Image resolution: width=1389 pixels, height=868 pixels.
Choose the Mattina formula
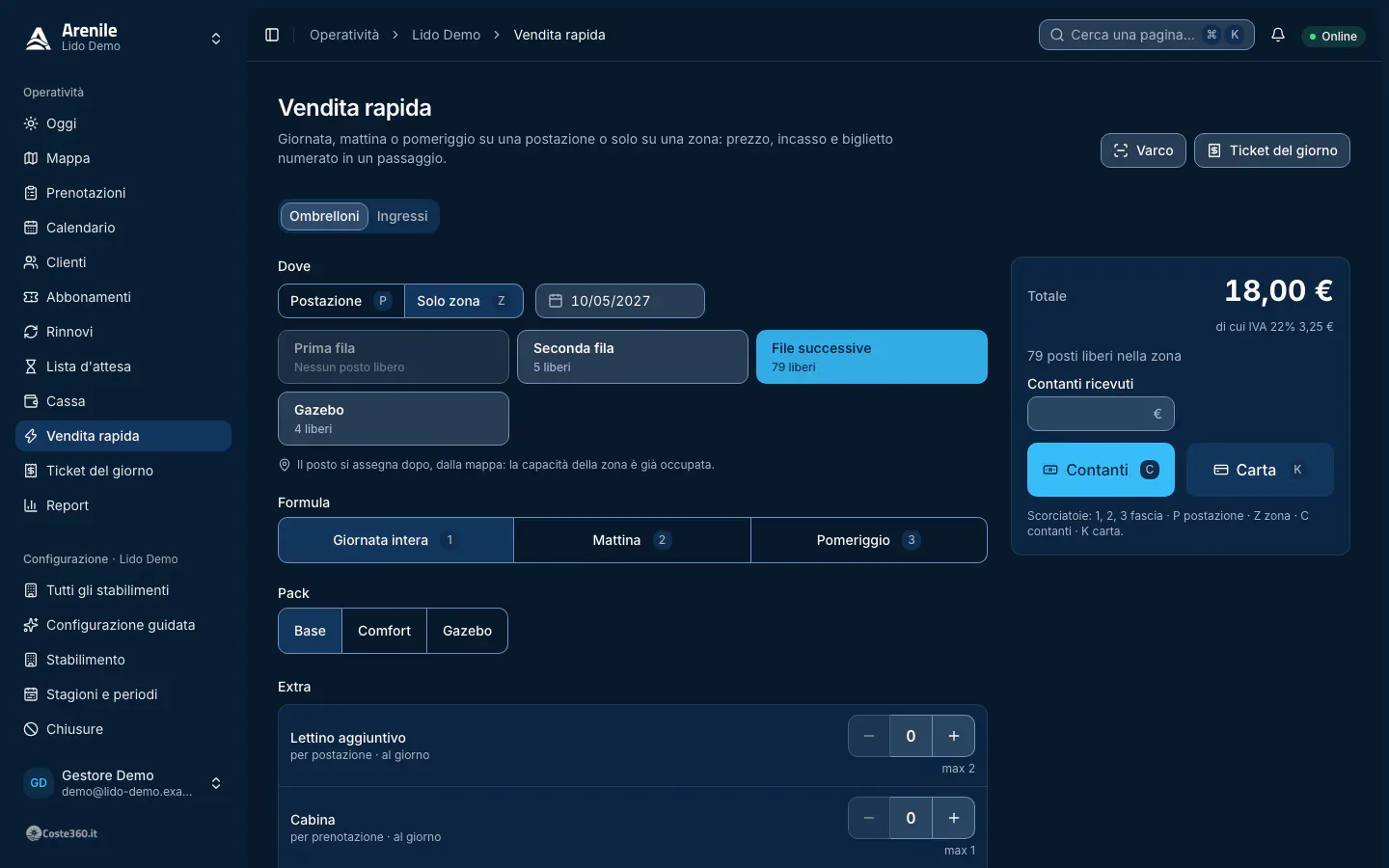pos(632,540)
